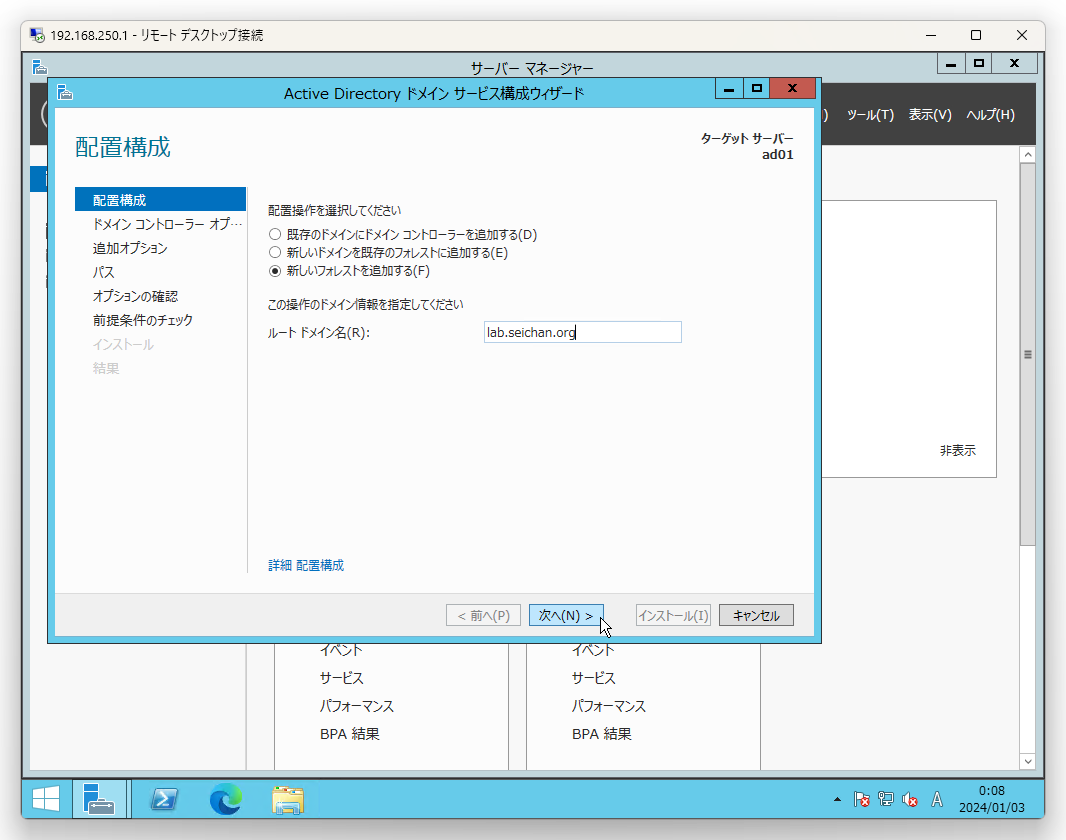Image resolution: width=1066 pixels, height=840 pixels.
Task: Click scroll up arrow in Server Manager scrollbar
Action: point(1028,155)
